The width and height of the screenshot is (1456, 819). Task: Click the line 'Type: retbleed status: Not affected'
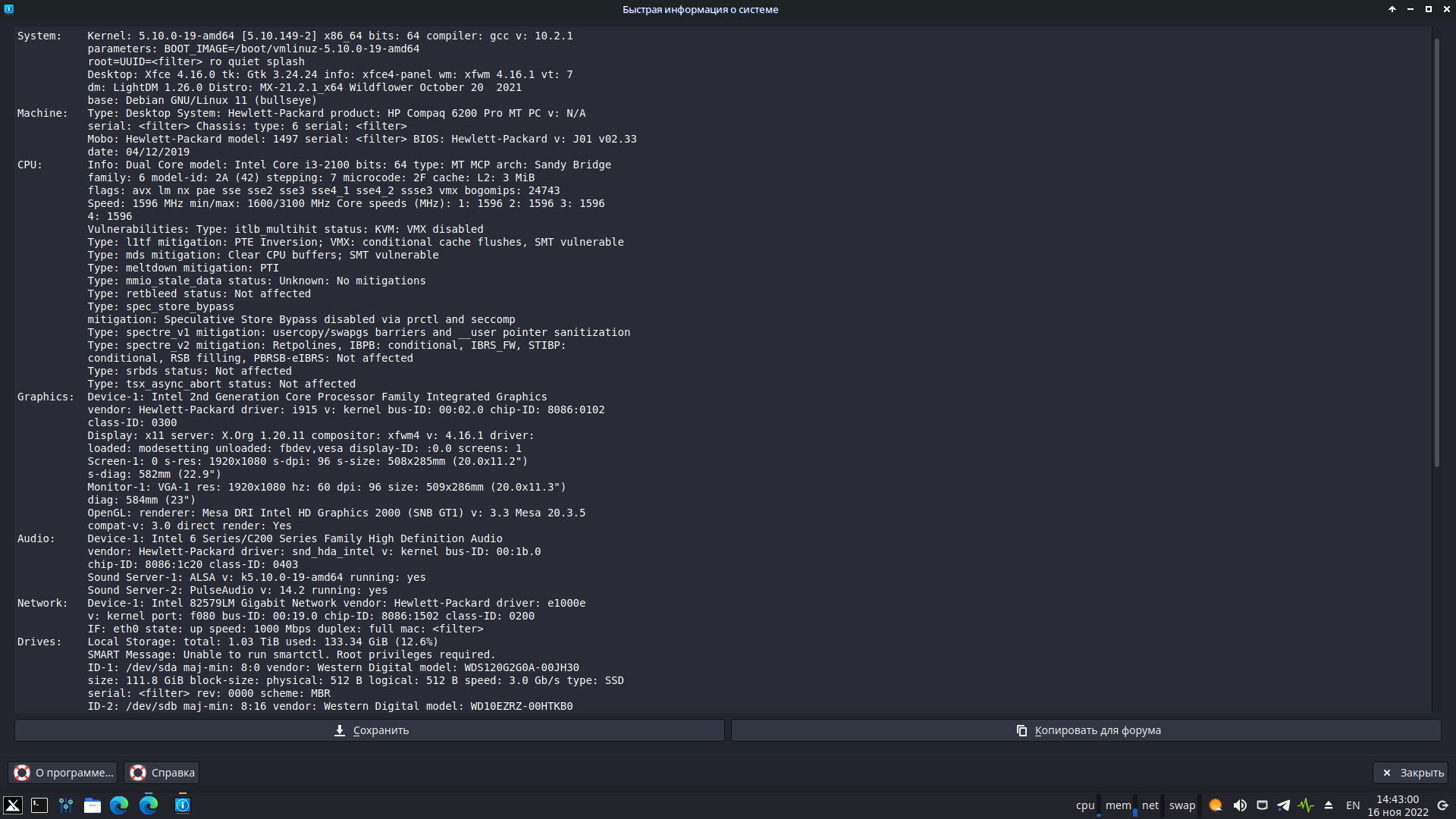tap(199, 293)
